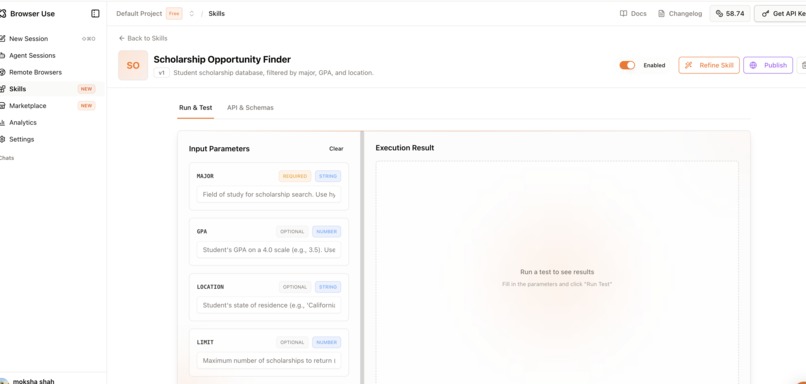Screen dimensions: 806x384
Task: Focus the MAJOR input field
Action: point(269,195)
